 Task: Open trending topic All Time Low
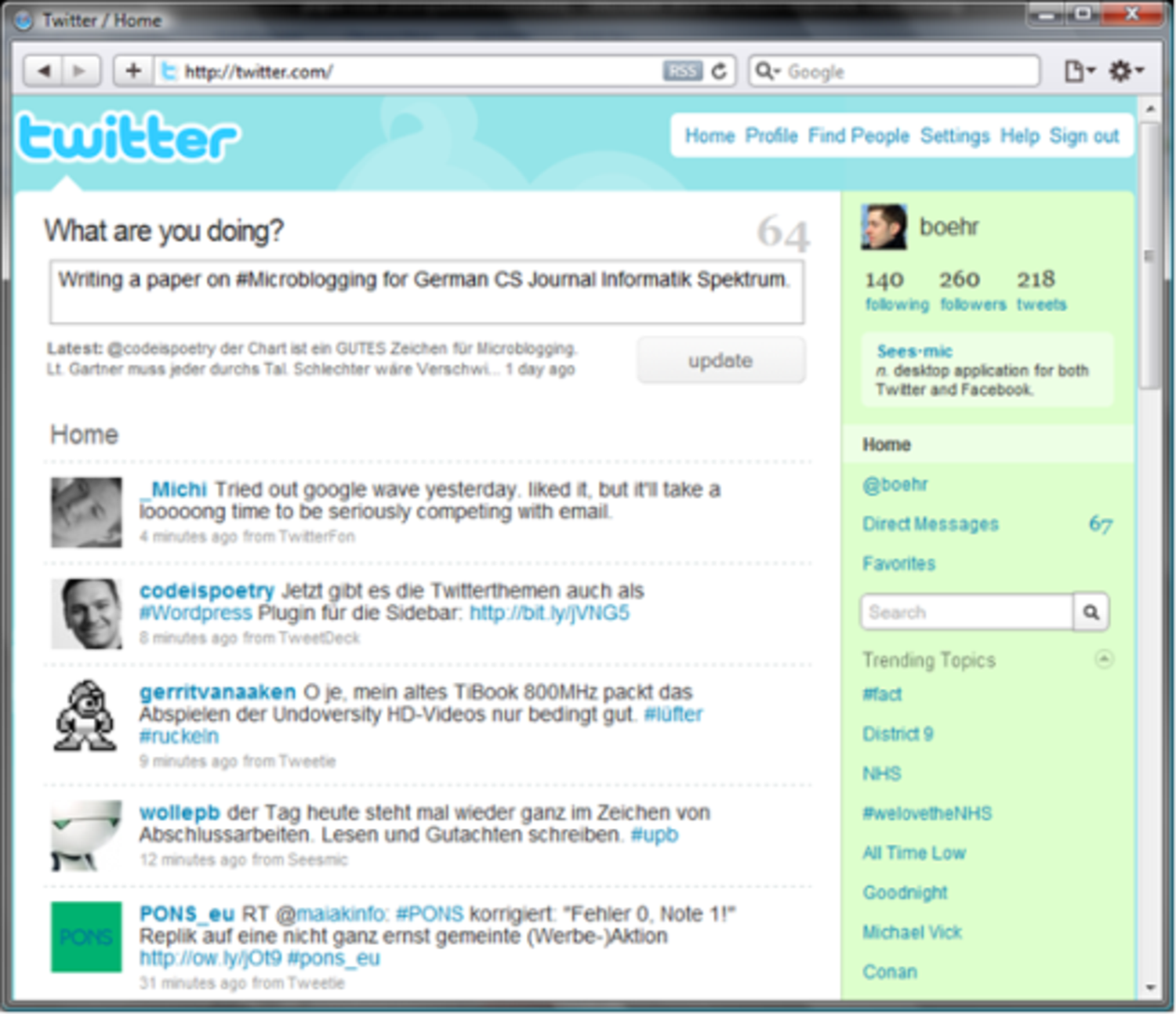point(914,853)
